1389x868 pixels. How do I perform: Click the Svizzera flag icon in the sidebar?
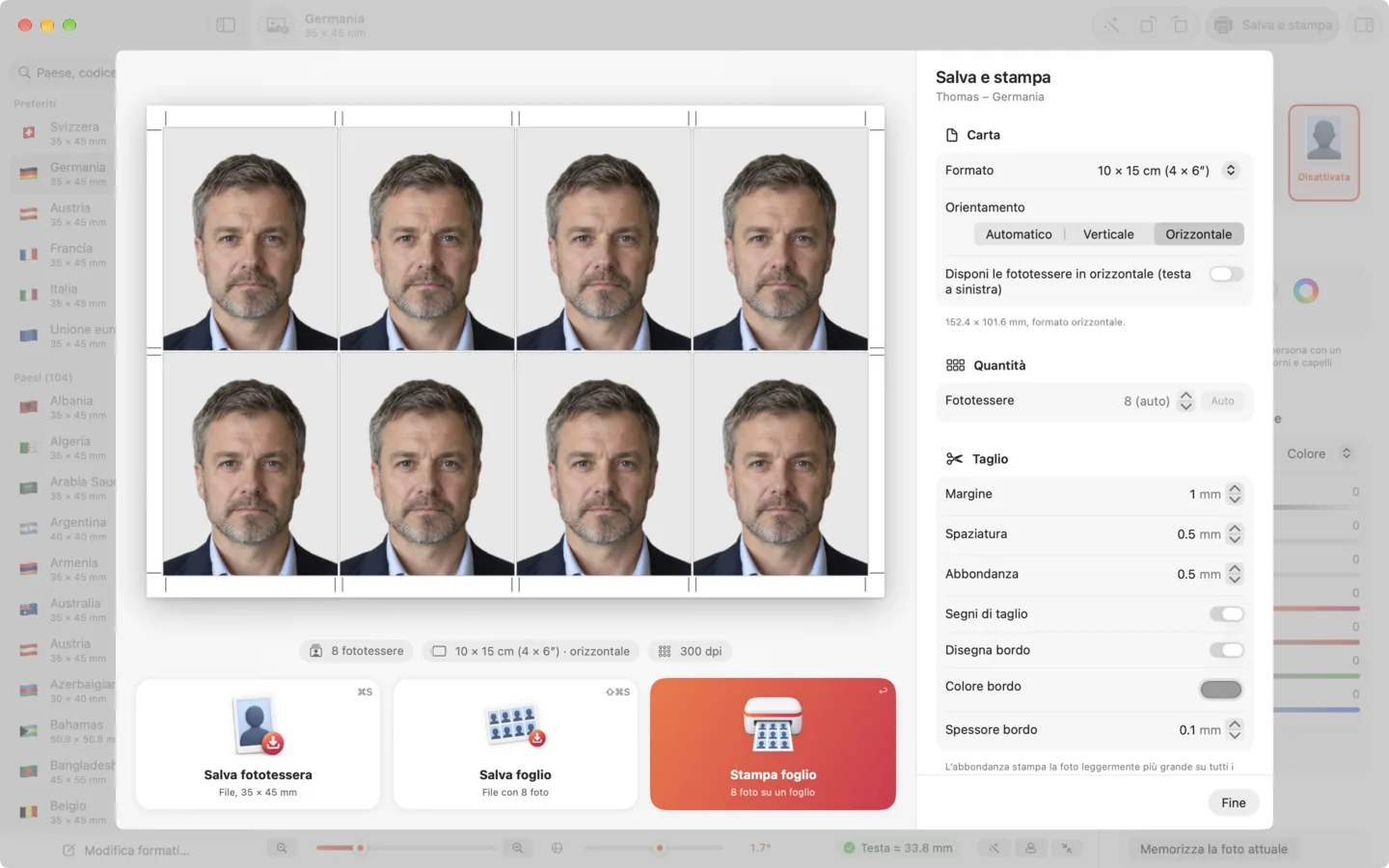click(29, 133)
